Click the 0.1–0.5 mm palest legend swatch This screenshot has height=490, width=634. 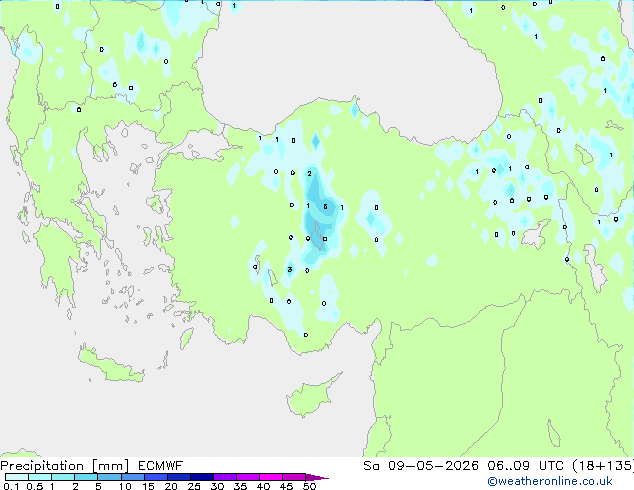(17, 477)
